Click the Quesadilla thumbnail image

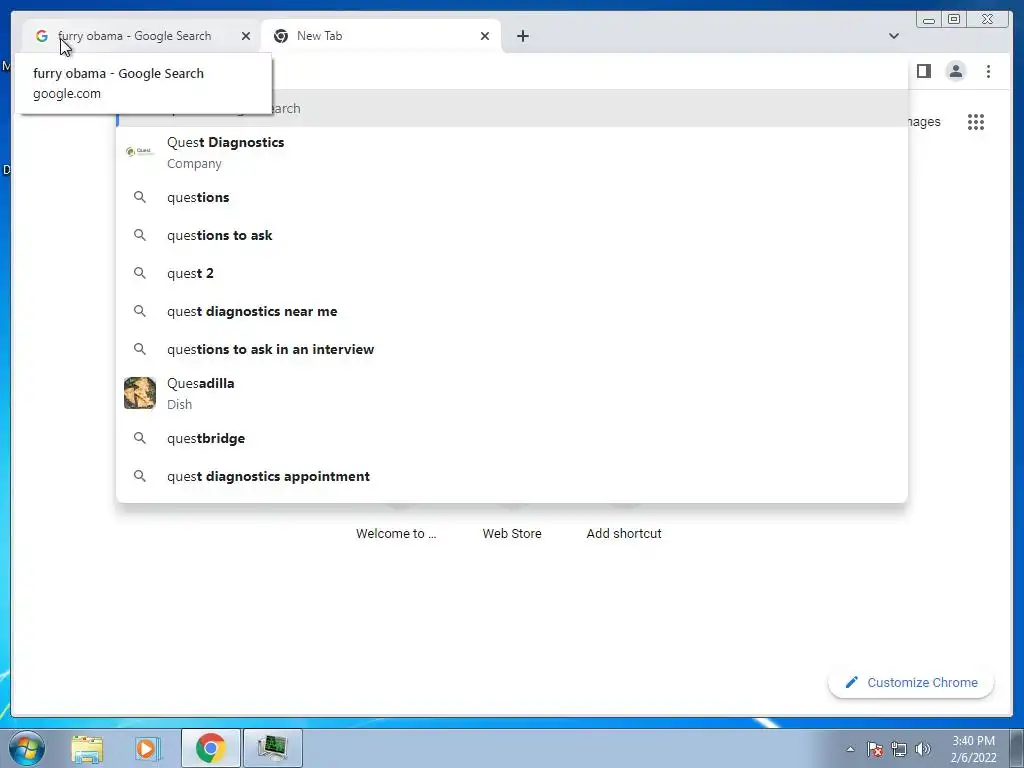coord(140,393)
